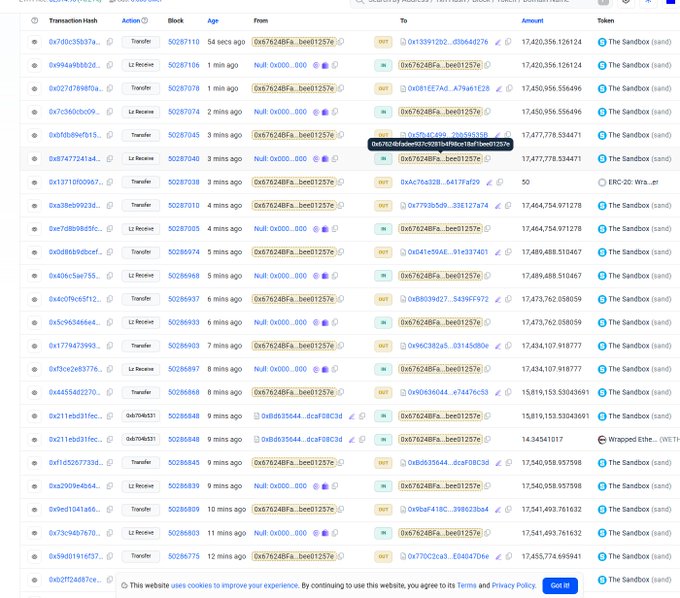
Task: Copy address 0x7793b5d9...33E127a74
Action: tap(508, 206)
